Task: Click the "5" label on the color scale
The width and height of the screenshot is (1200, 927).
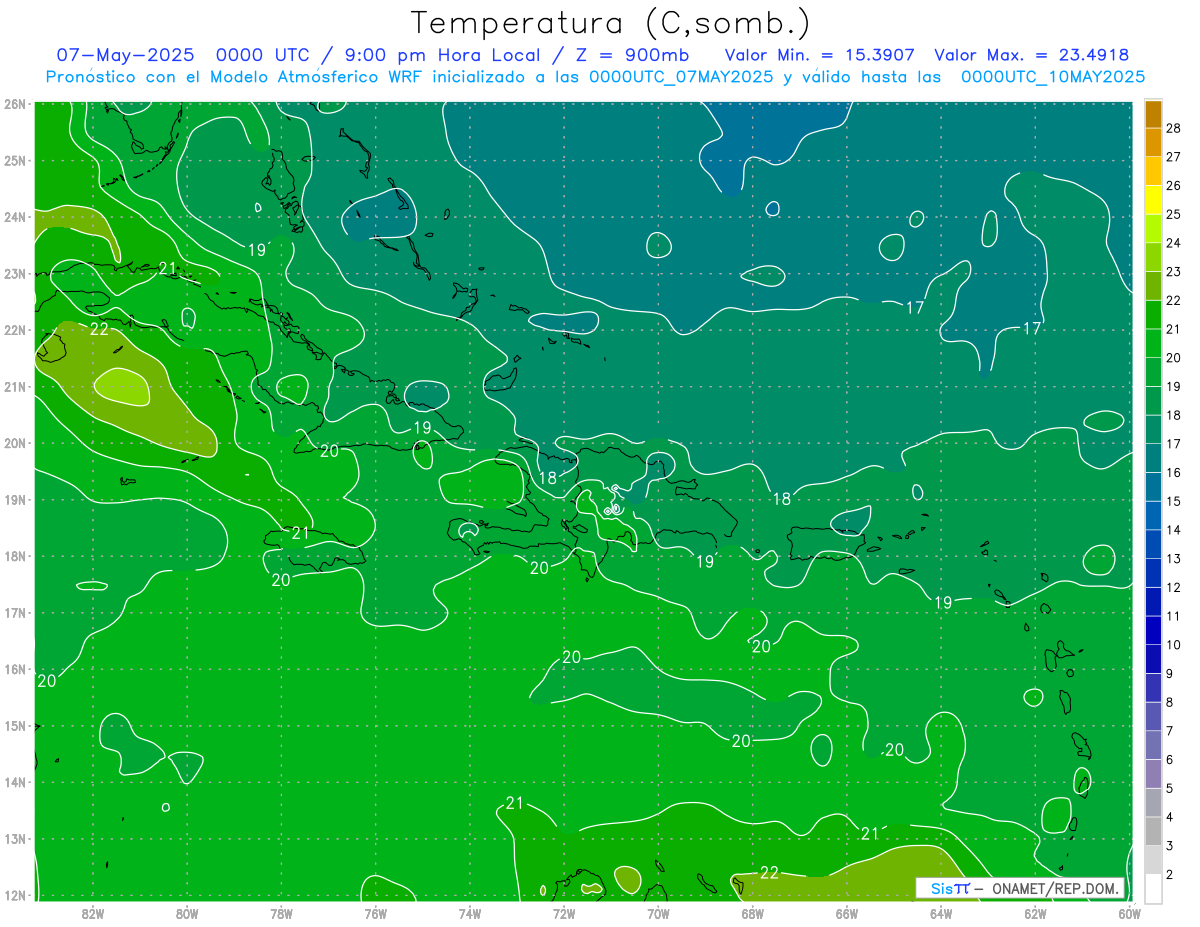Action: point(1170,788)
